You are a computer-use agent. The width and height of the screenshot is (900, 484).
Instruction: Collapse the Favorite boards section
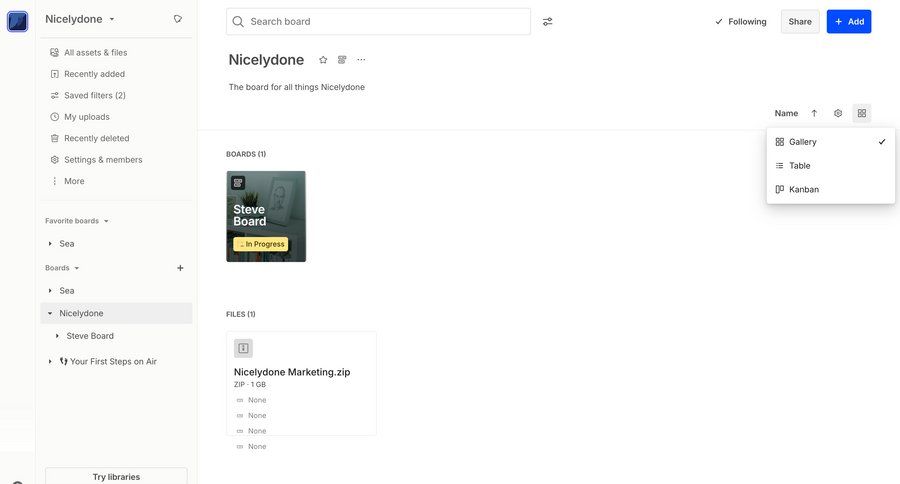[x=106, y=221]
